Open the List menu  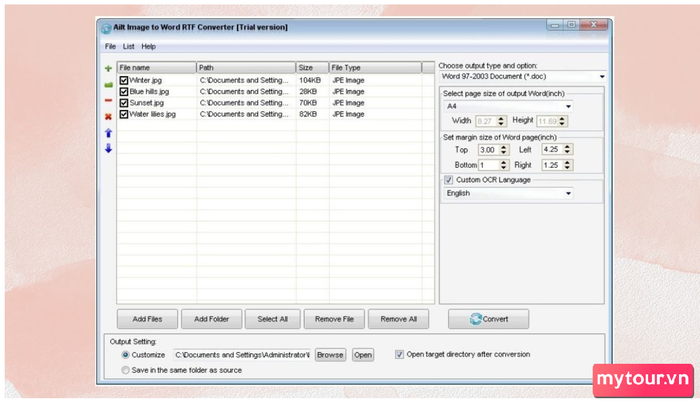click(129, 46)
